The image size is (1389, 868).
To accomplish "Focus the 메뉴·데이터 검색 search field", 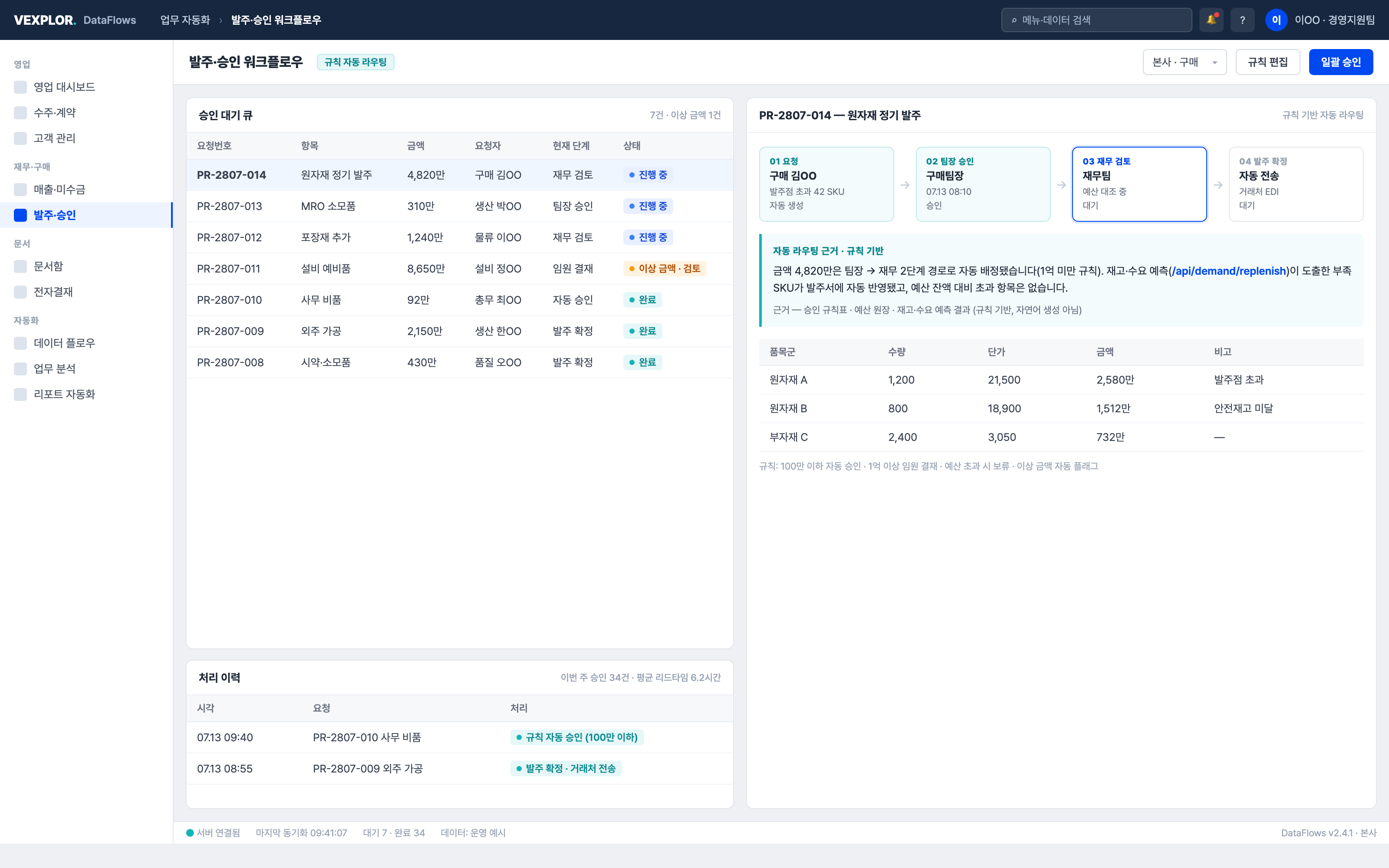I will pyautogui.click(x=1096, y=20).
